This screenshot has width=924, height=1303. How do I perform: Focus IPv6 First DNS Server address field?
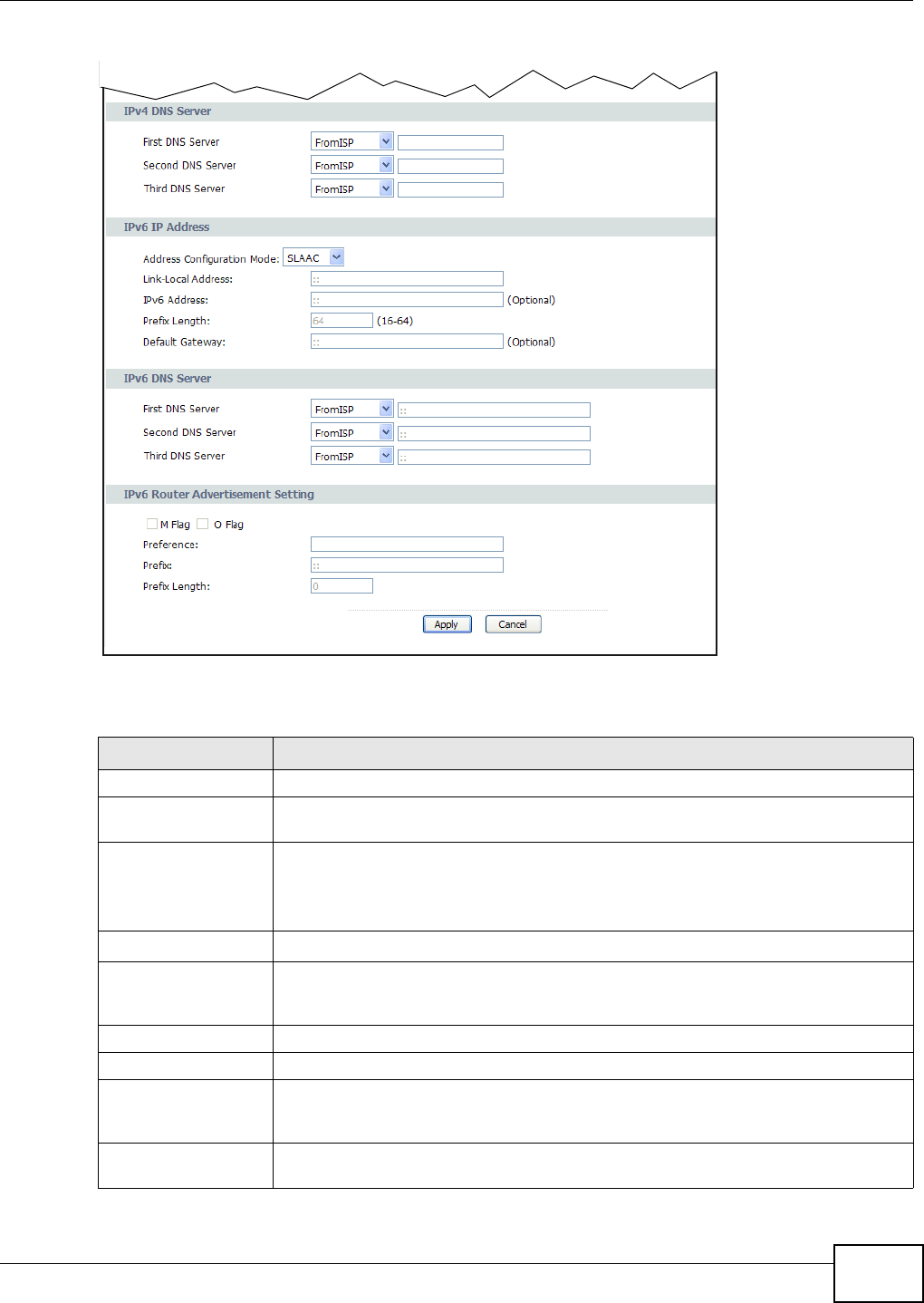[x=494, y=410]
